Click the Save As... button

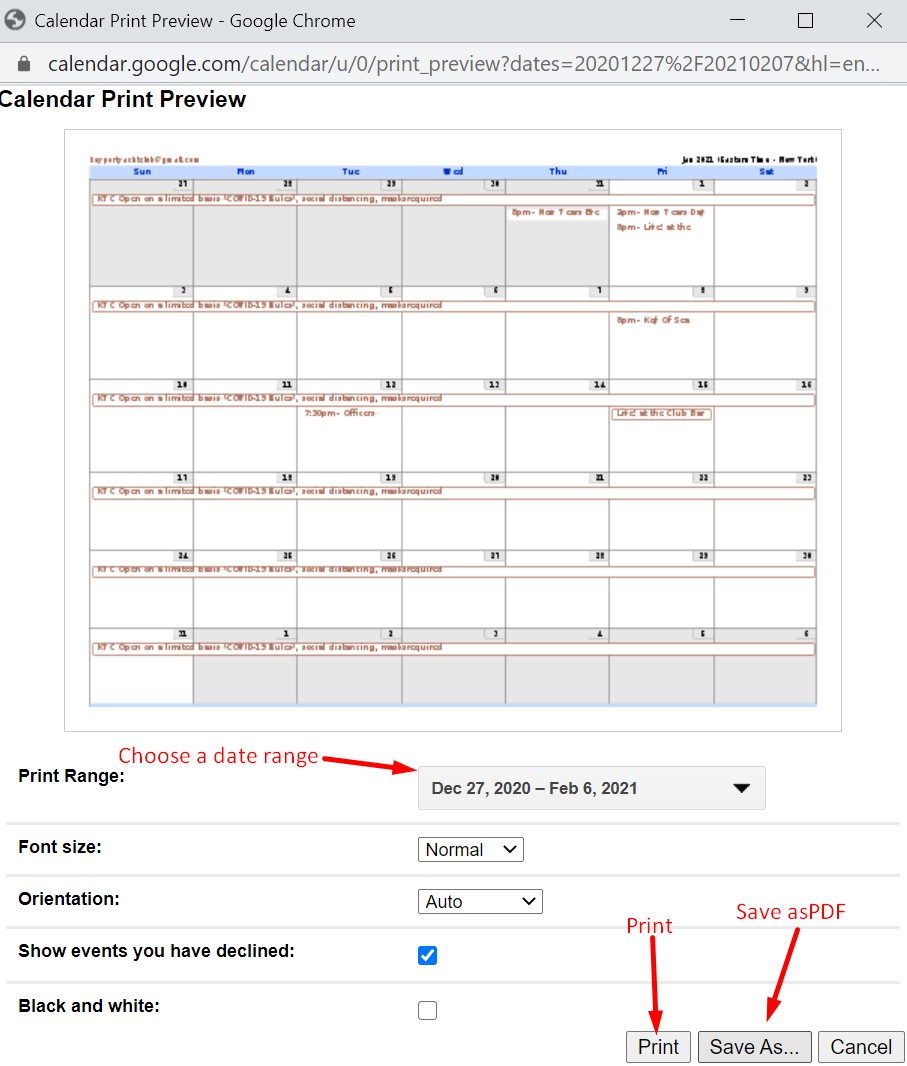[x=754, y=1047]
